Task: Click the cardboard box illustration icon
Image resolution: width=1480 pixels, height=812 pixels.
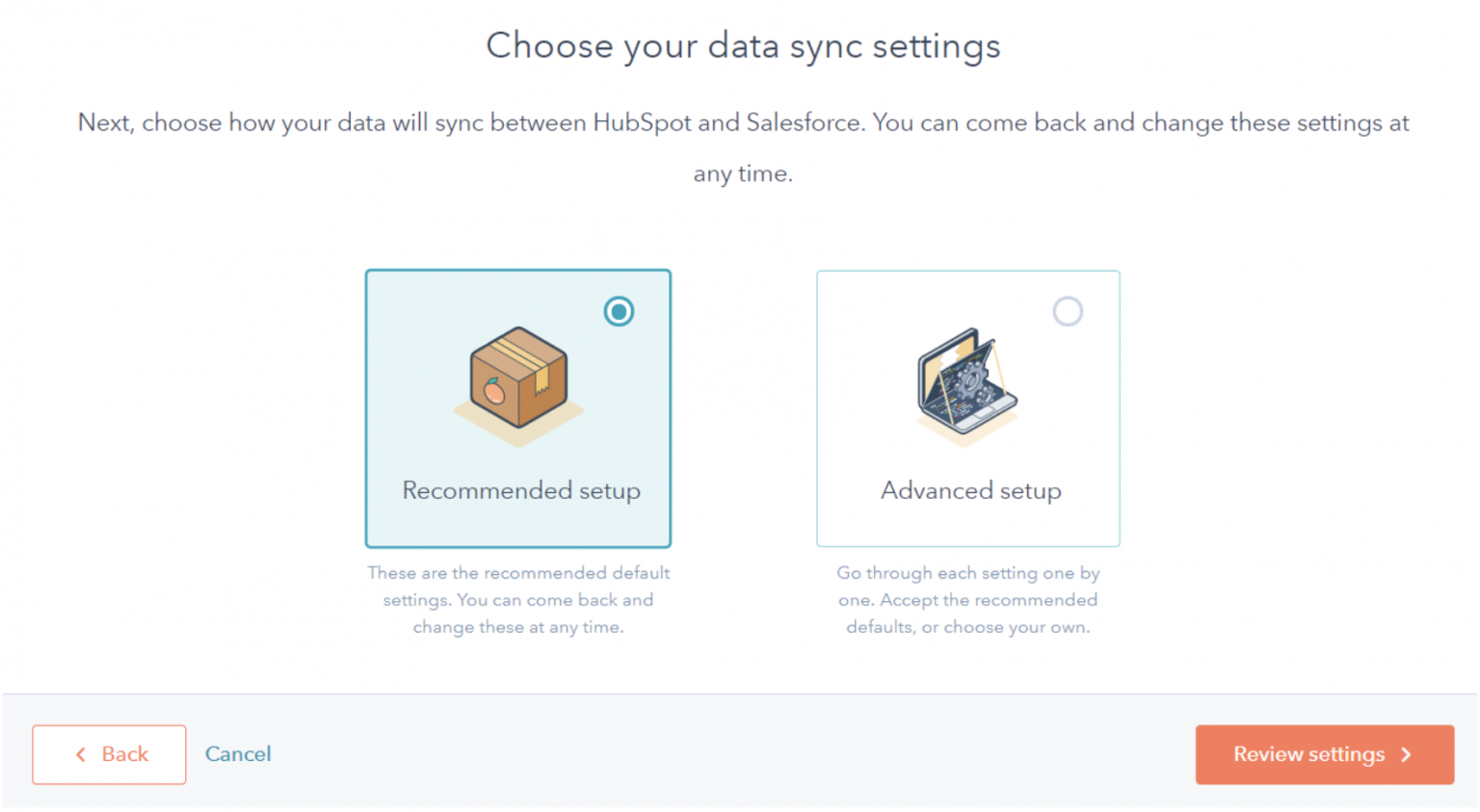Action: pyautogui.click(x=518, y=385)
